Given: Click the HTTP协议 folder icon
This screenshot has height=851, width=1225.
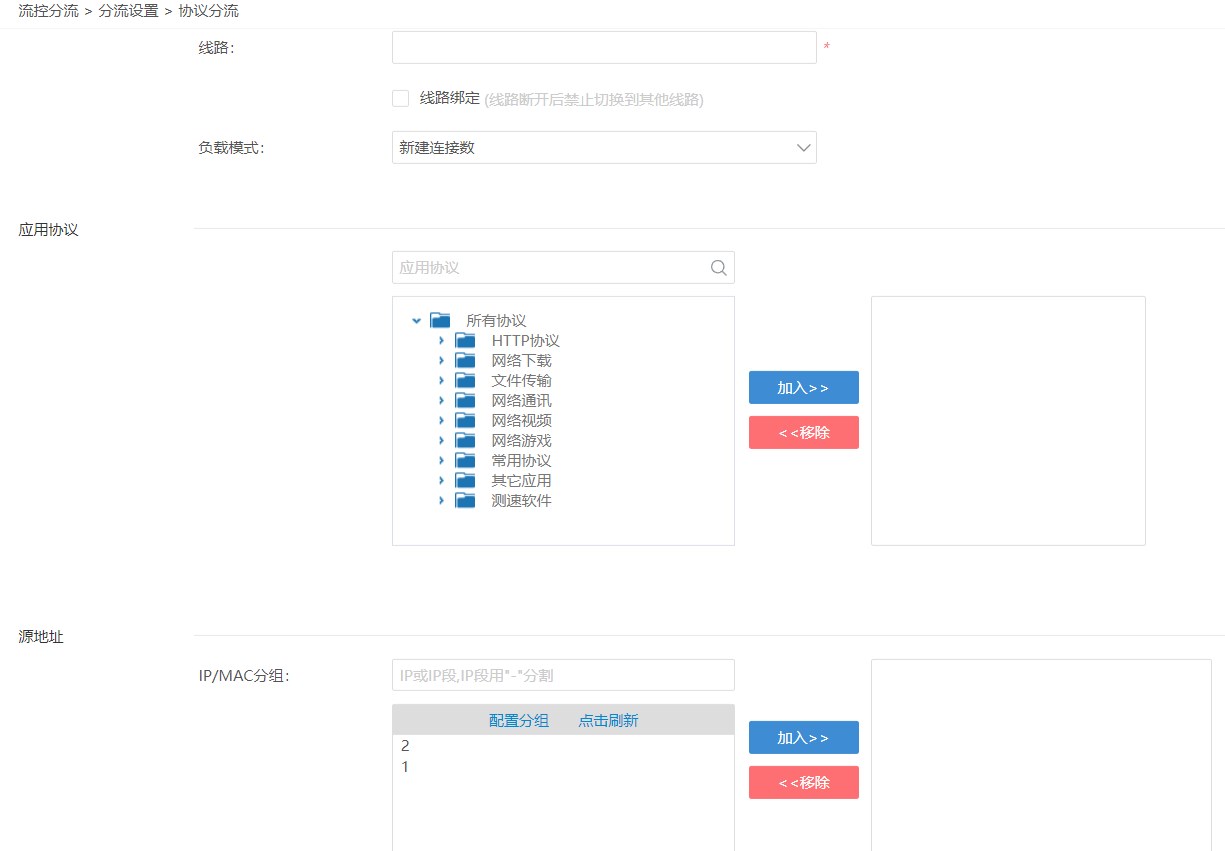Looking at the screenshot, I should pyautogui.click(x=465, y=340).
